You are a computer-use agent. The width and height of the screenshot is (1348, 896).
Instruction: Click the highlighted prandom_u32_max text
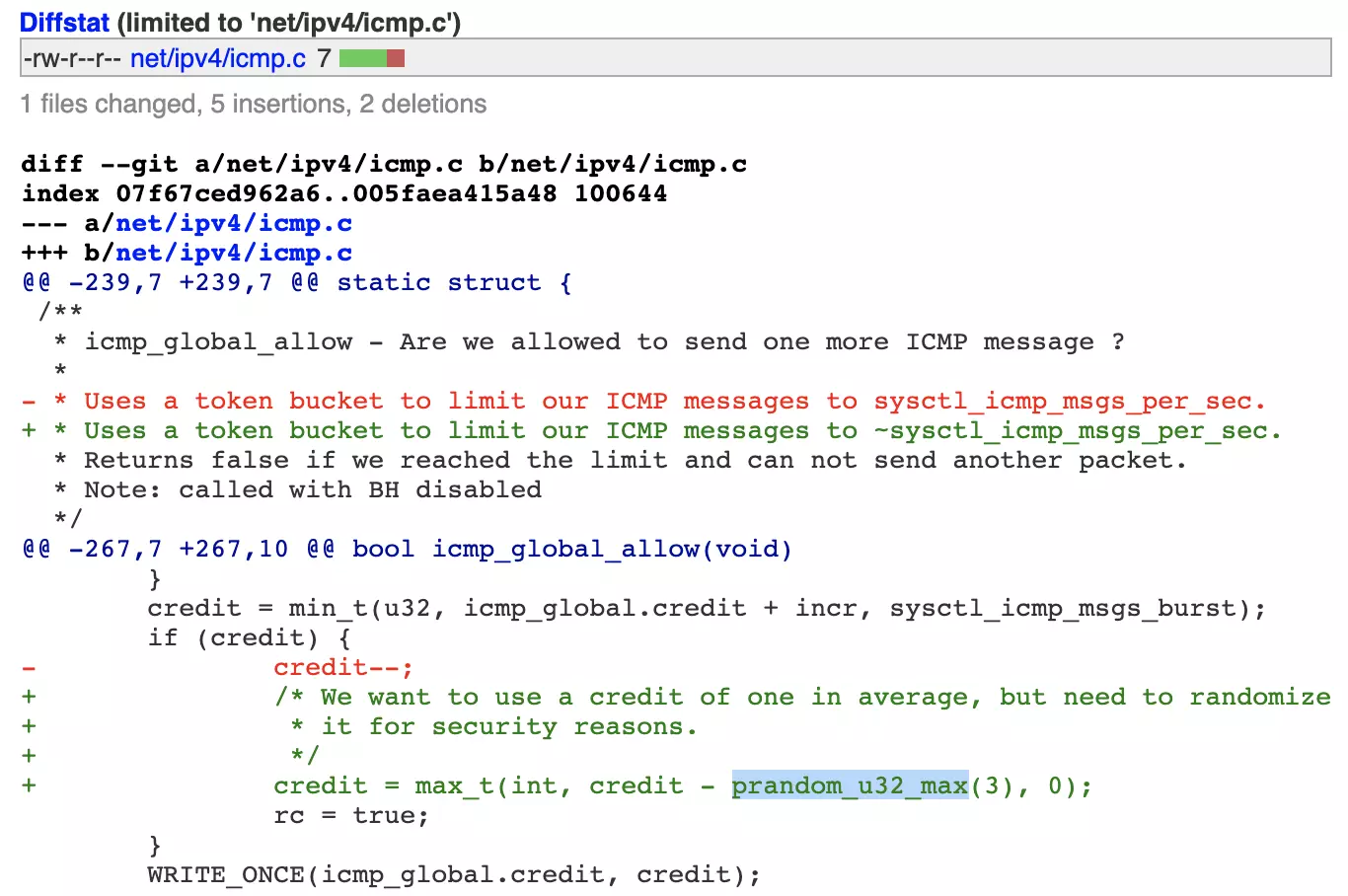850,785
